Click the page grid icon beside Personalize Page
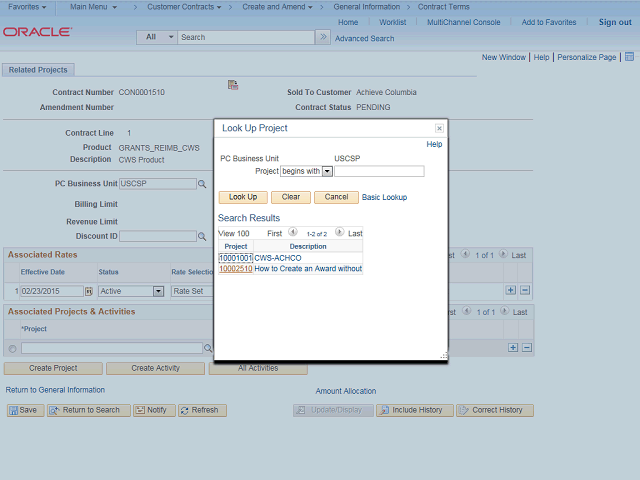 click(x=629, y=57)
